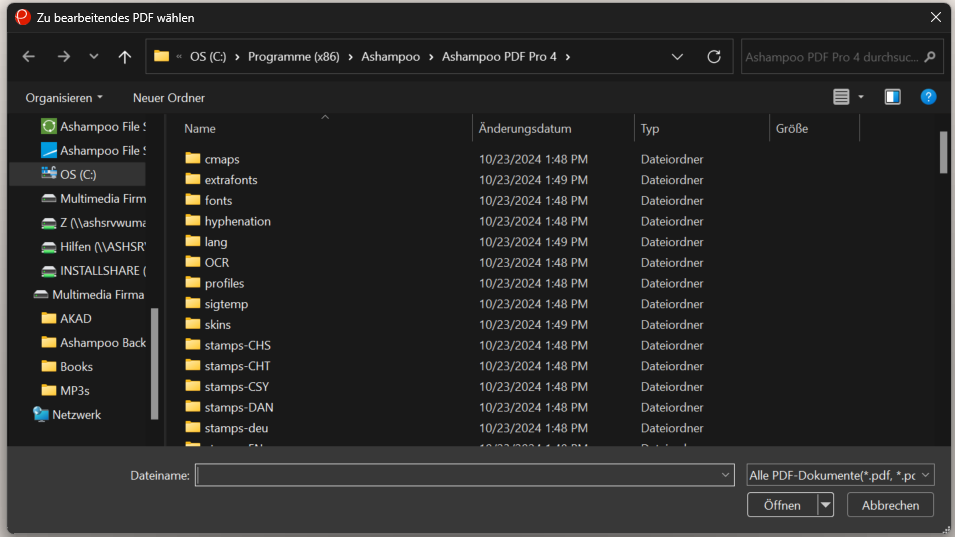955x537 pixels.
Task: Open the view options dropdown arrow
Action: 861,97
